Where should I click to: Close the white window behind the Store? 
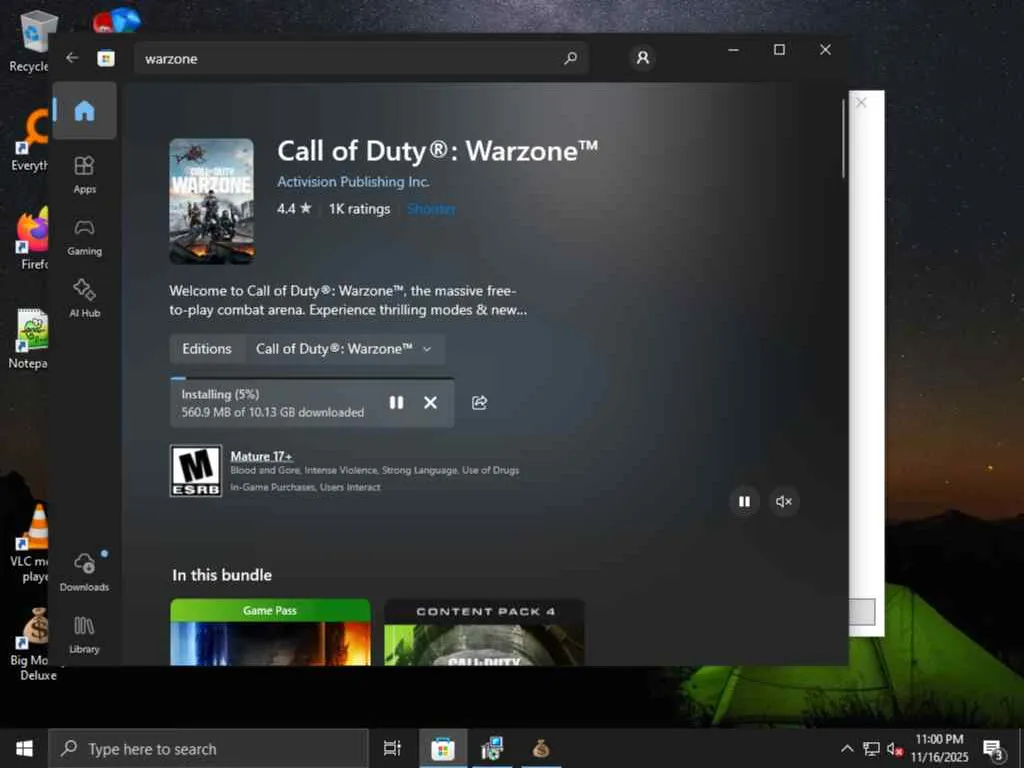point(861,102)
